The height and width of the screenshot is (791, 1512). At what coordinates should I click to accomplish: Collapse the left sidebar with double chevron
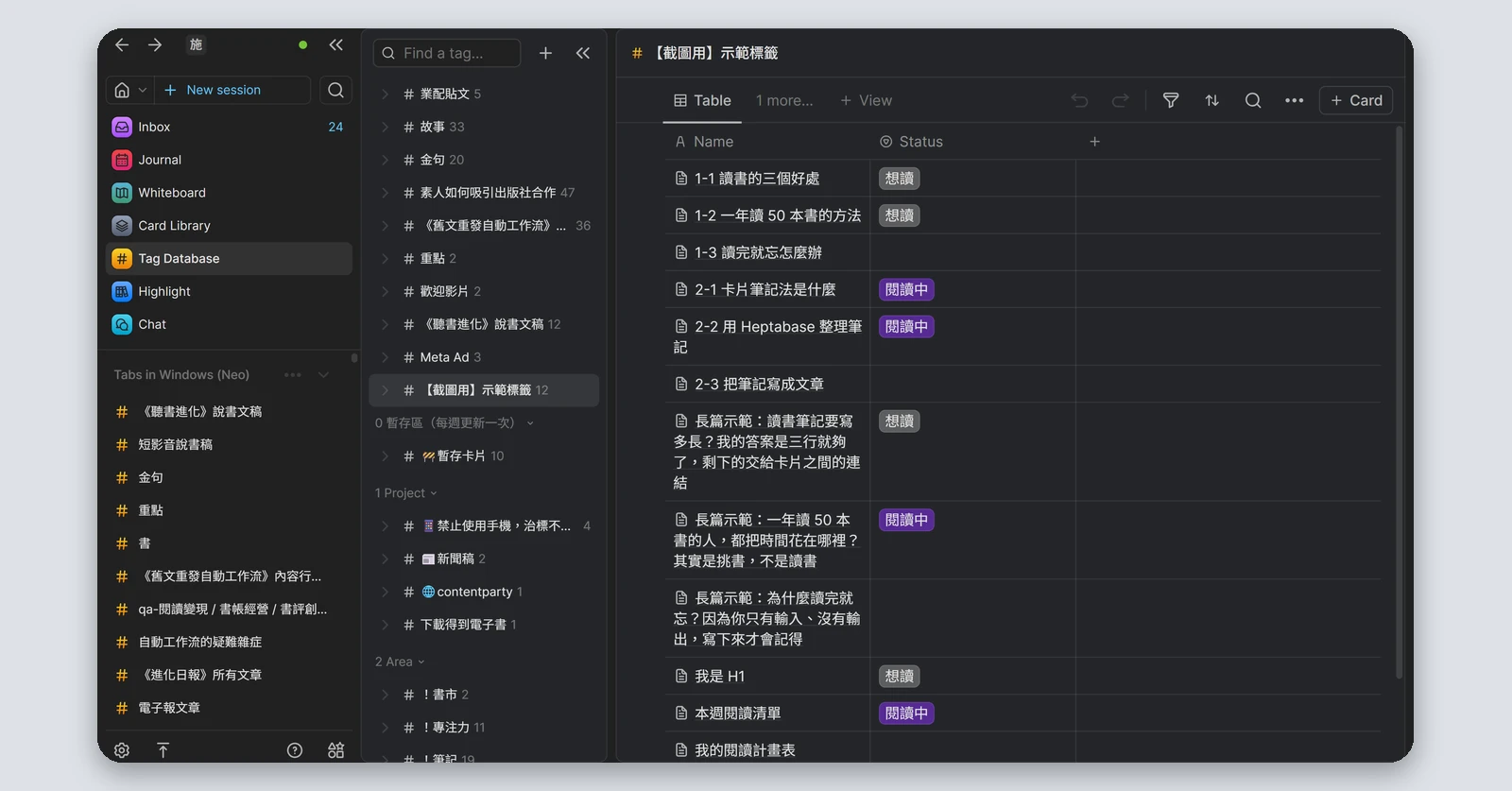[335, 44]
